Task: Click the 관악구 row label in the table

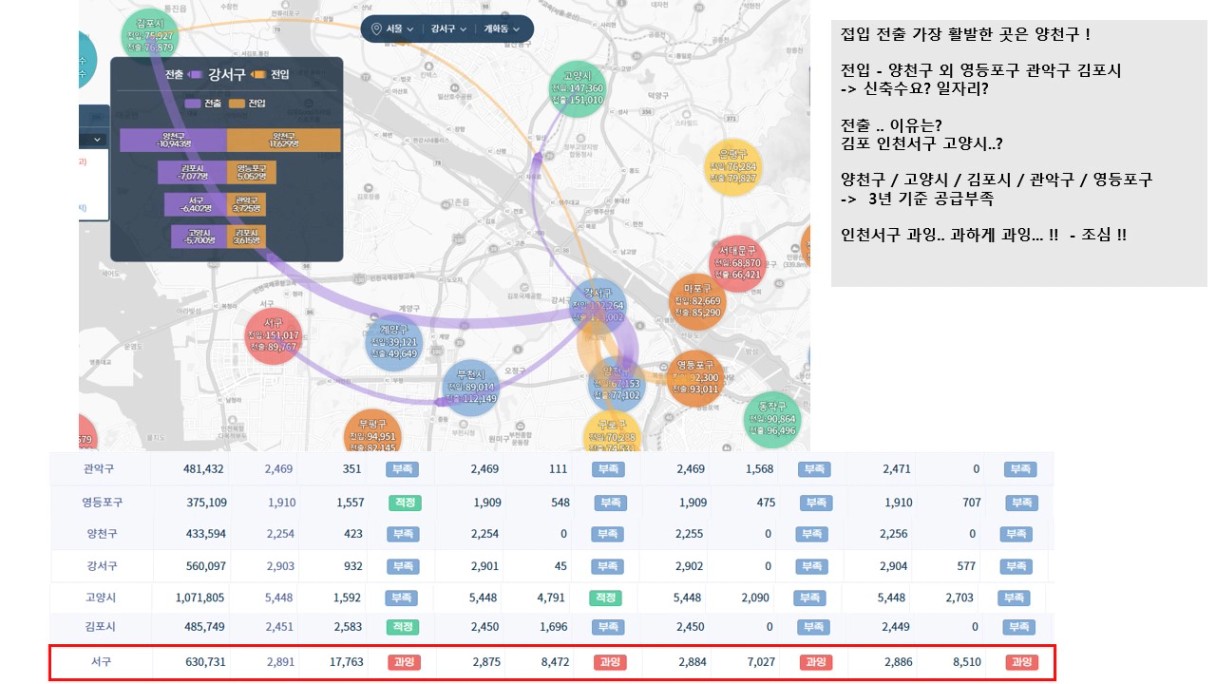Action: pos(100,468)
